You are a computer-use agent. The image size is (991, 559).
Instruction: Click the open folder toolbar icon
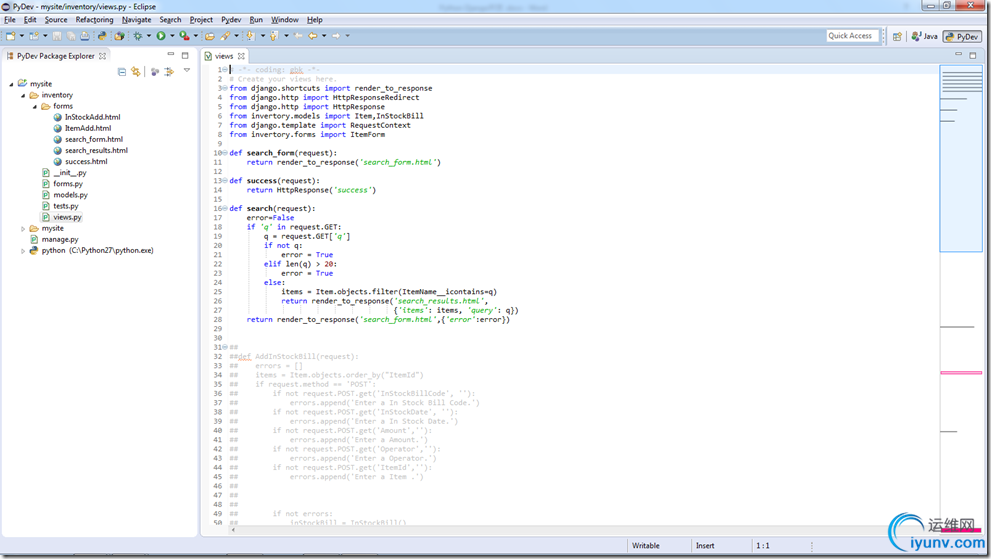[x=210, y=36]
